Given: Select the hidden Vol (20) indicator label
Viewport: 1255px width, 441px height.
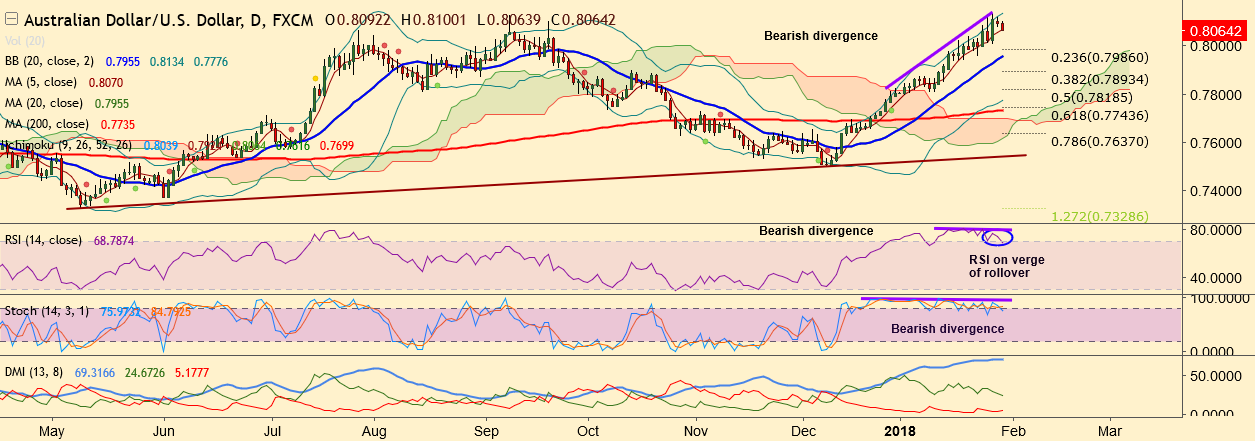Looking at the screenshot, I should [25, 40].
